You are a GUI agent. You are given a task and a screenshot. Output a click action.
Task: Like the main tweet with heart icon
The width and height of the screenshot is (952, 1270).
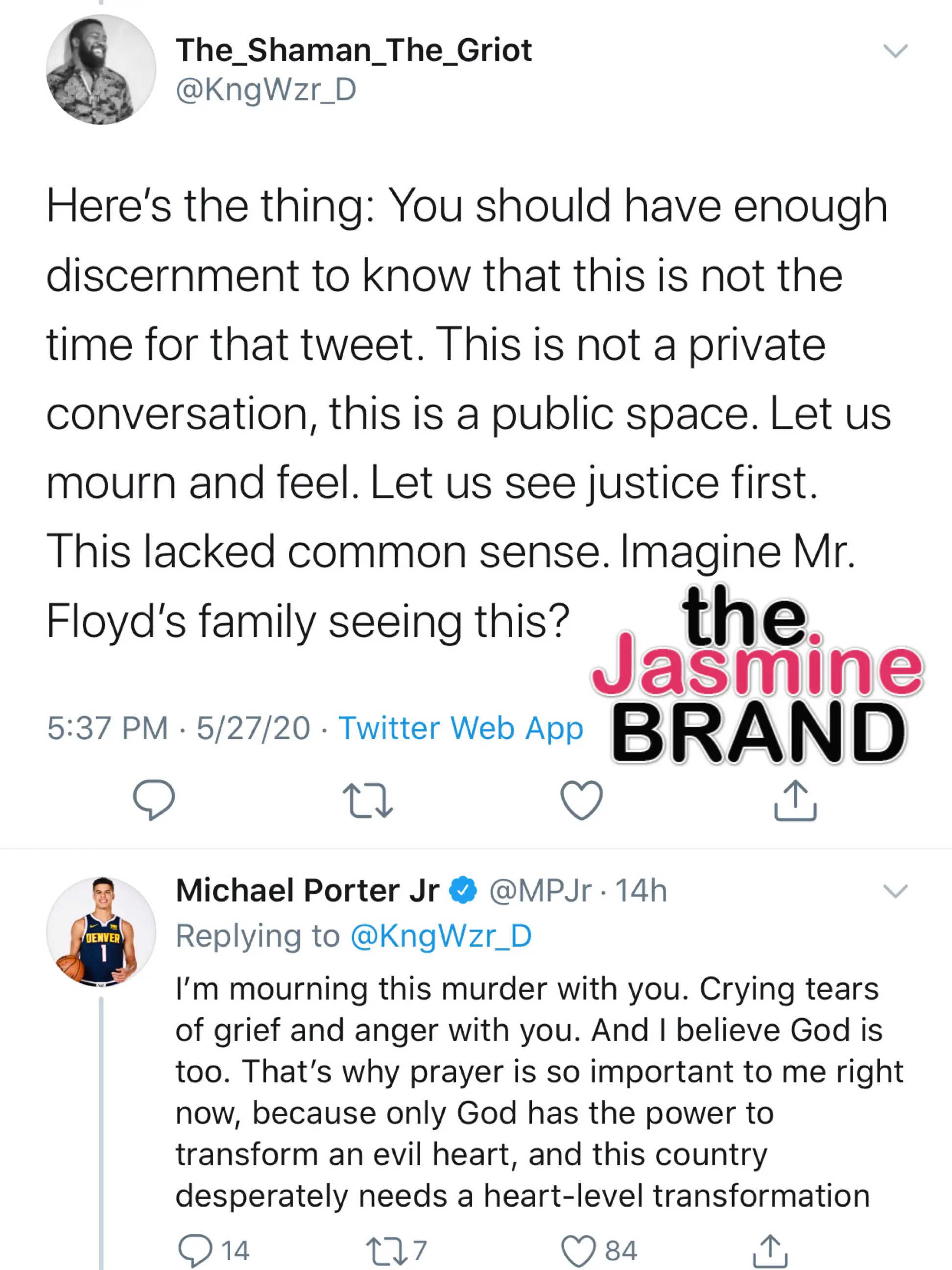[581, 799]
